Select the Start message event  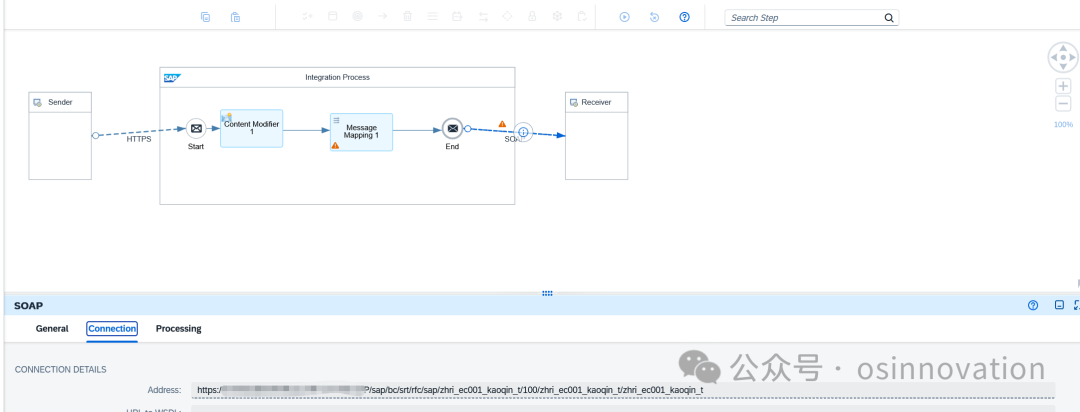(x=196, y=128)
